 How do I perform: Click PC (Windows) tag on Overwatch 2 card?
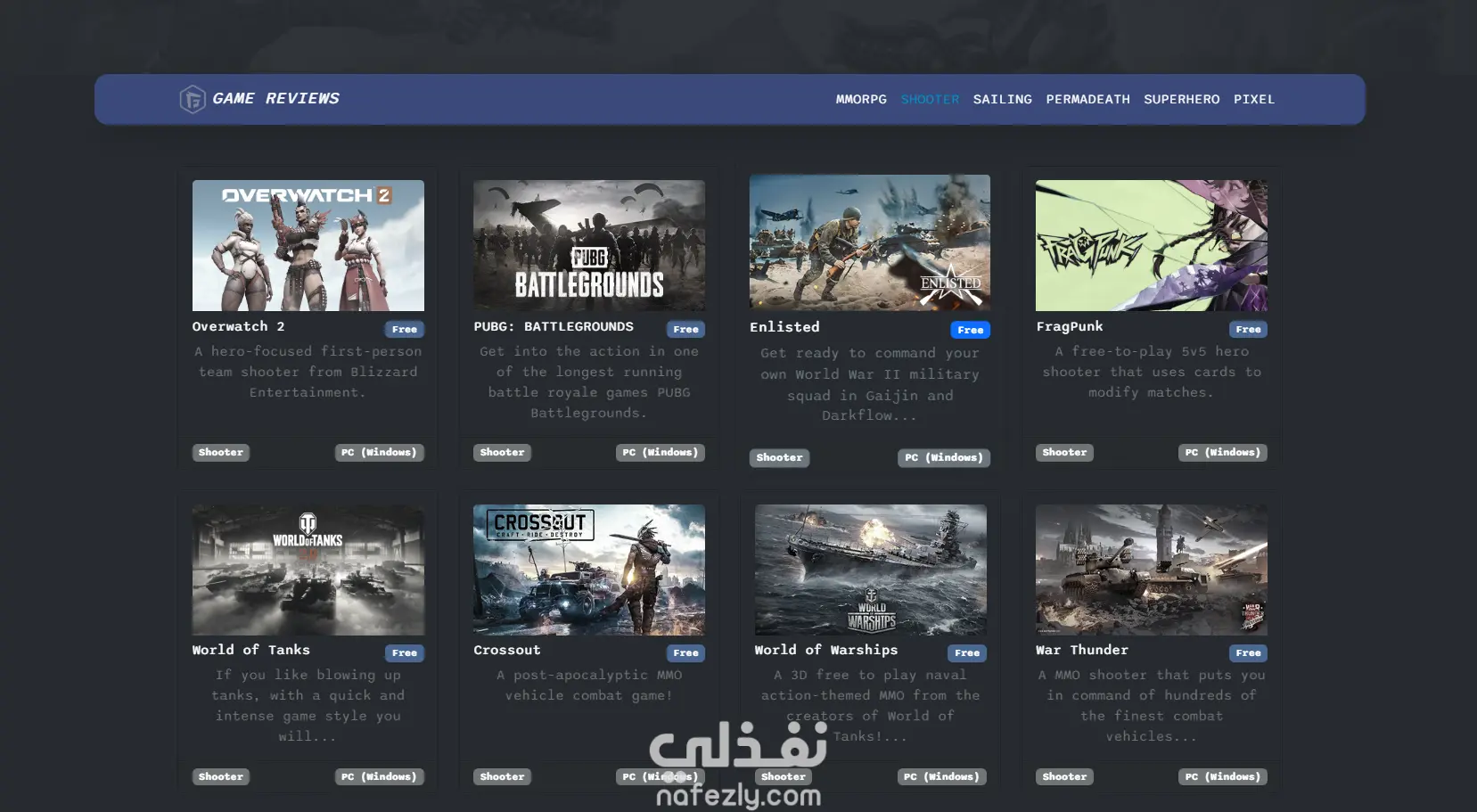[380, 452]
